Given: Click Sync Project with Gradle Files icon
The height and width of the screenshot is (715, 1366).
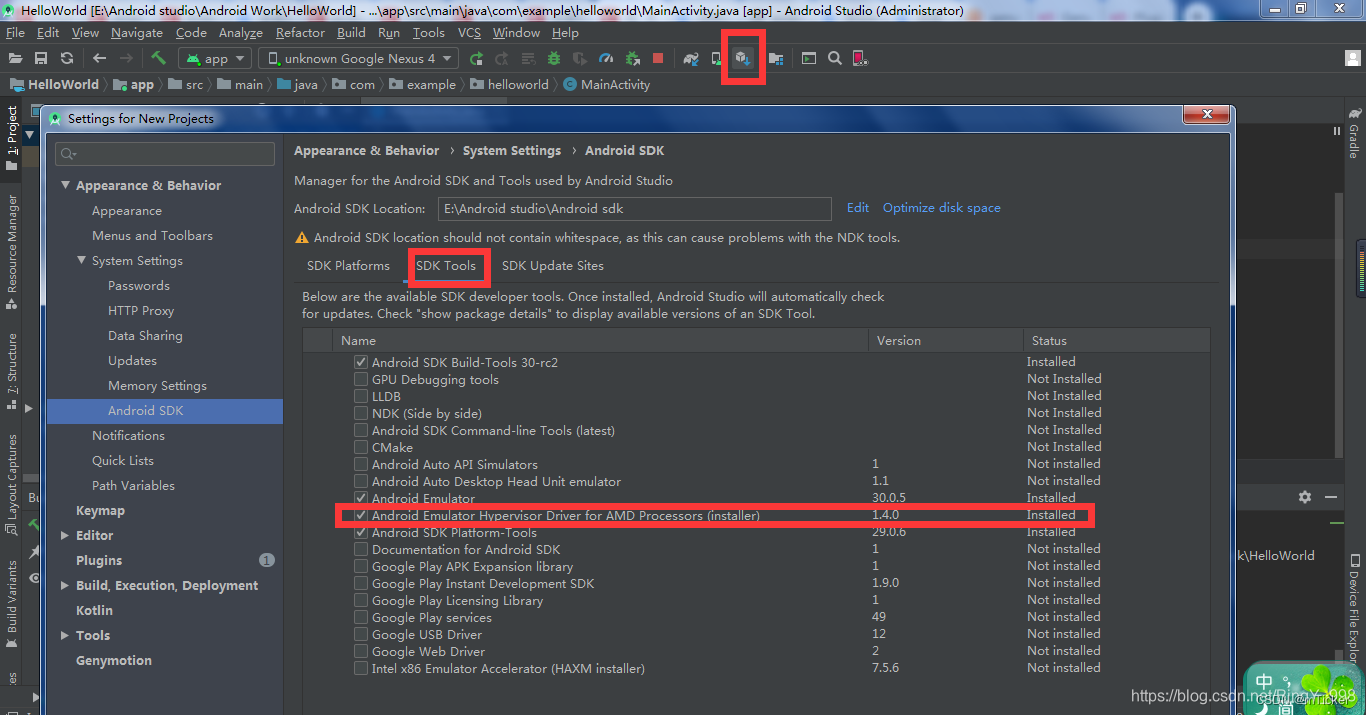Looking at the screenshot, I should [x=691, y=59].
